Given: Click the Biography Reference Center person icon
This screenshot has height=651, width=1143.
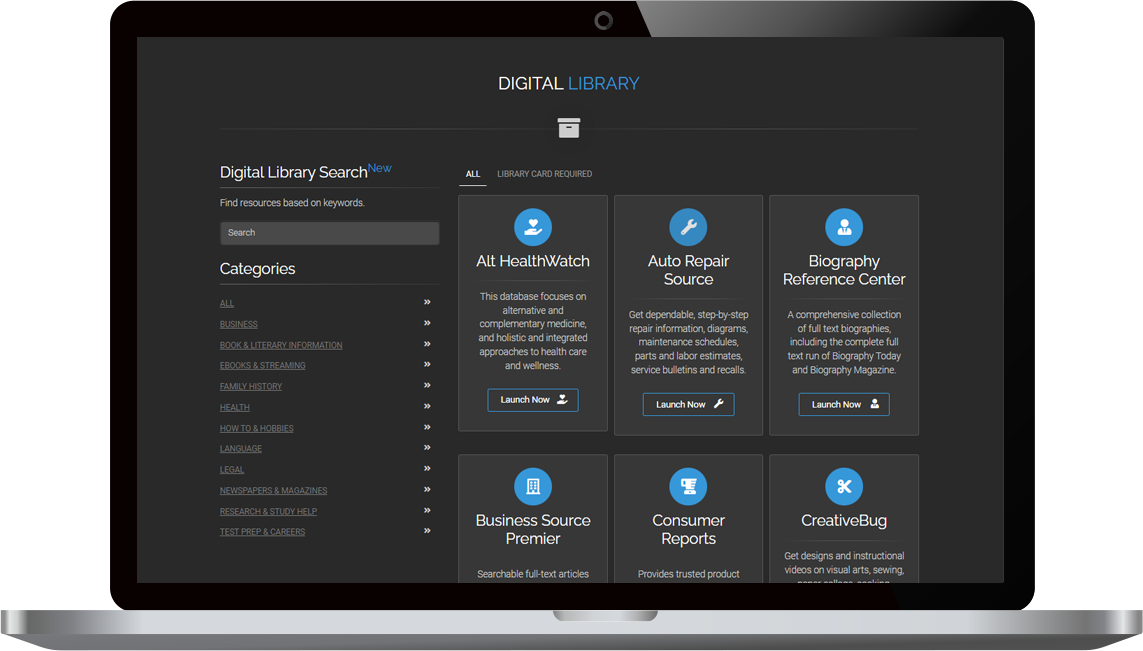Looking at the screenshot, I should coord(844,227).
